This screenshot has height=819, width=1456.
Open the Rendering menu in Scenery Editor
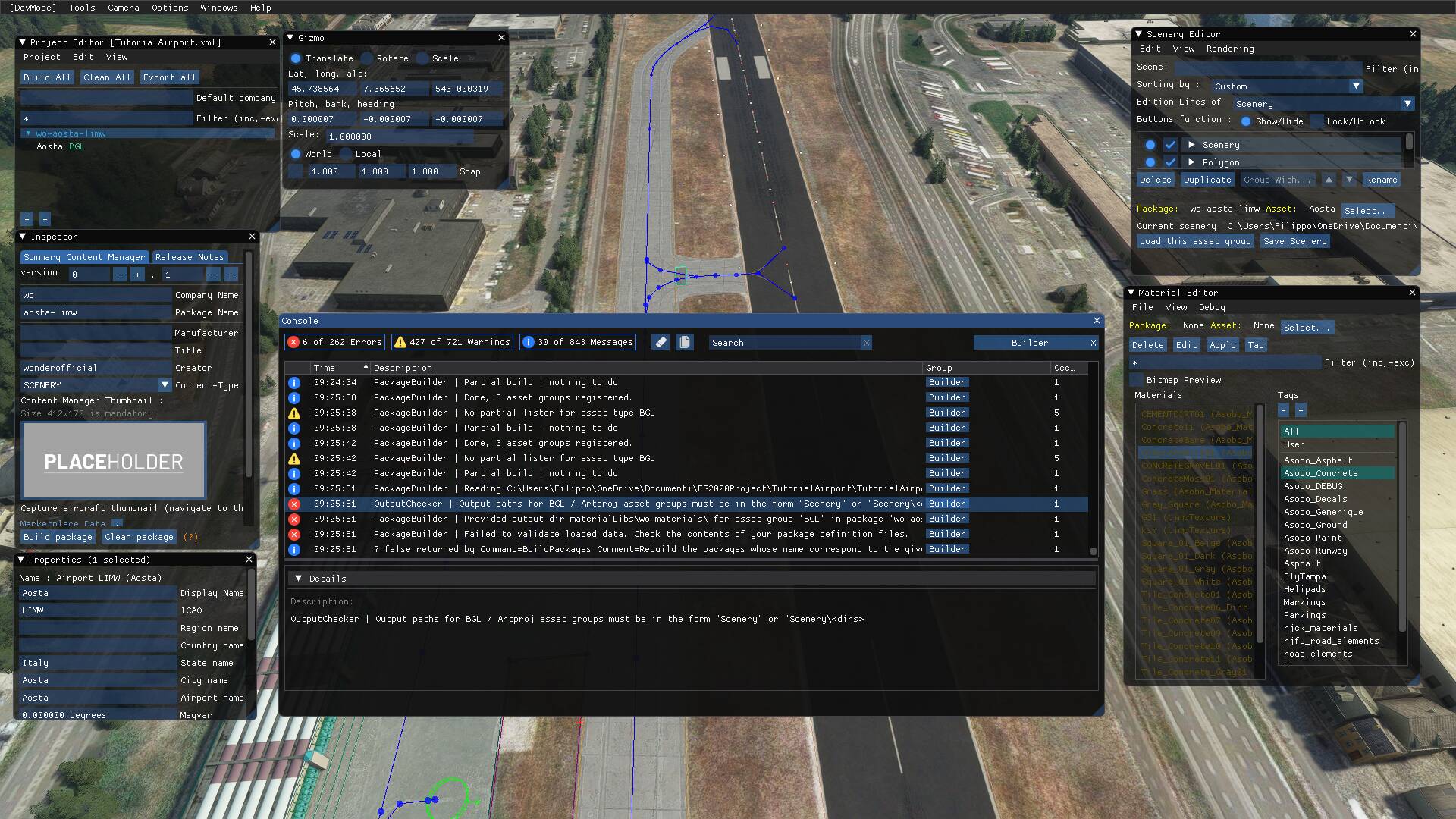[x=1230, y=49]
